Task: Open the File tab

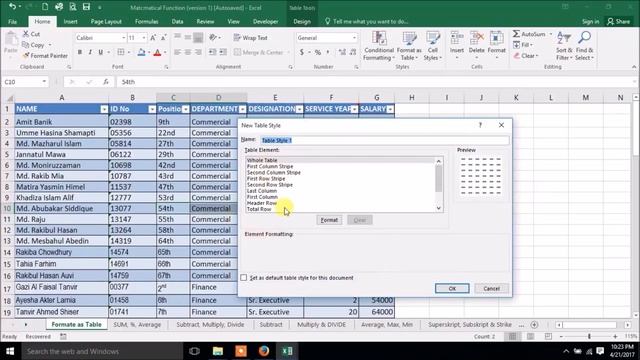Action: tap(13, 22)
